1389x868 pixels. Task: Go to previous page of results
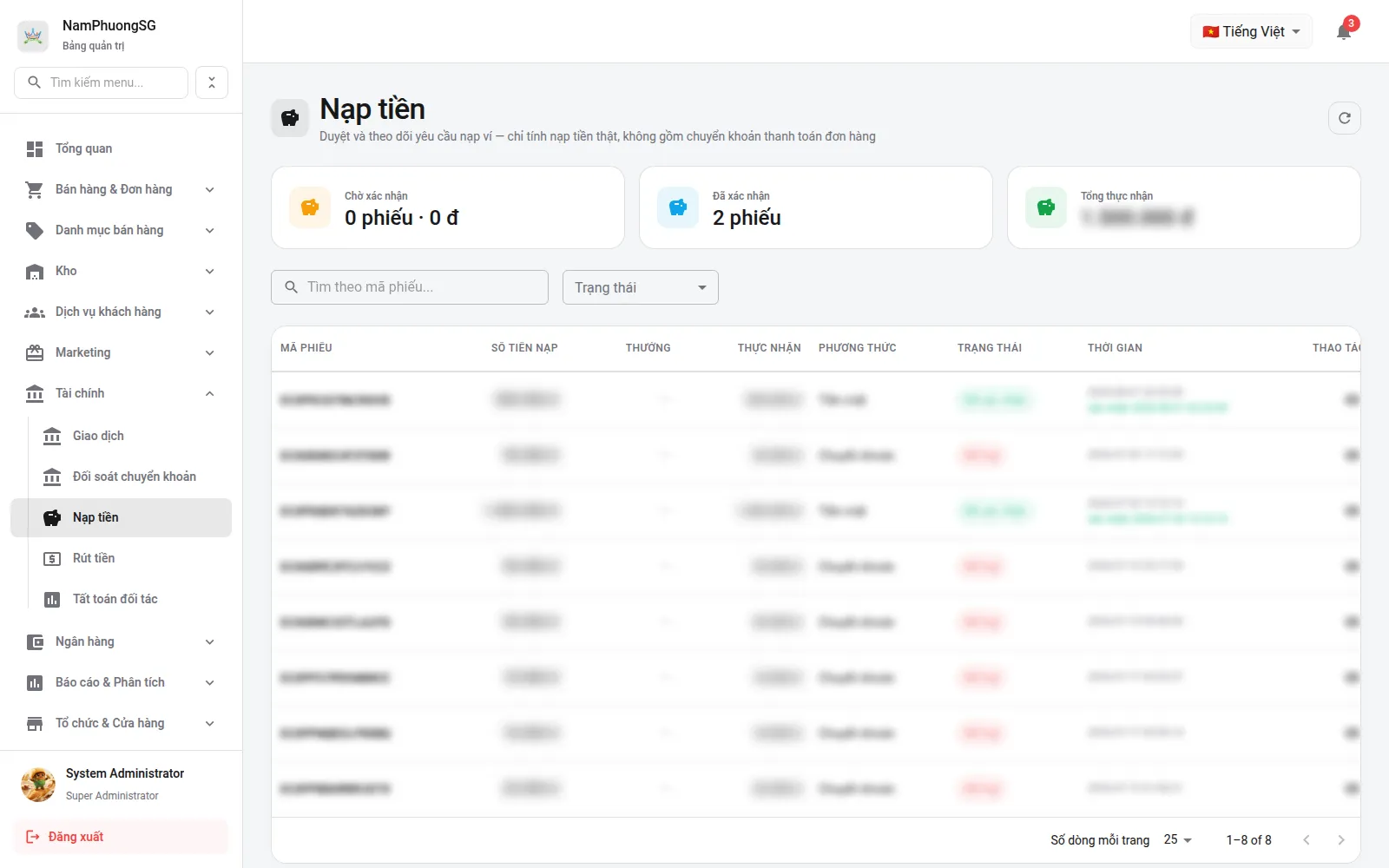(x=1307, y=839)
